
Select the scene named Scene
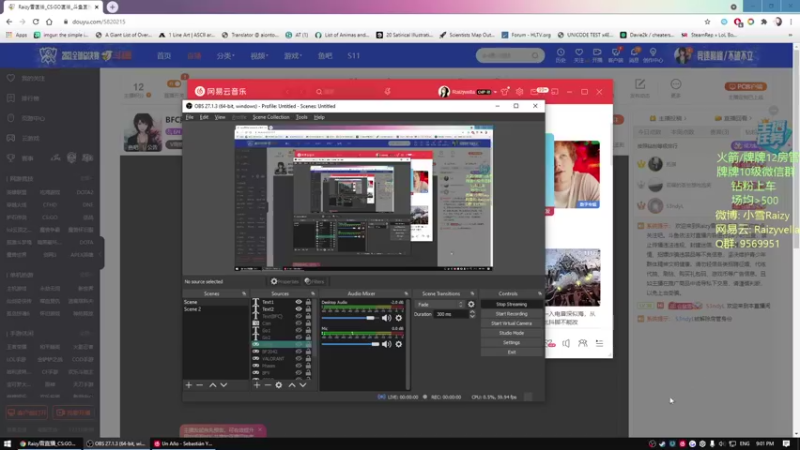click(215, 302)
